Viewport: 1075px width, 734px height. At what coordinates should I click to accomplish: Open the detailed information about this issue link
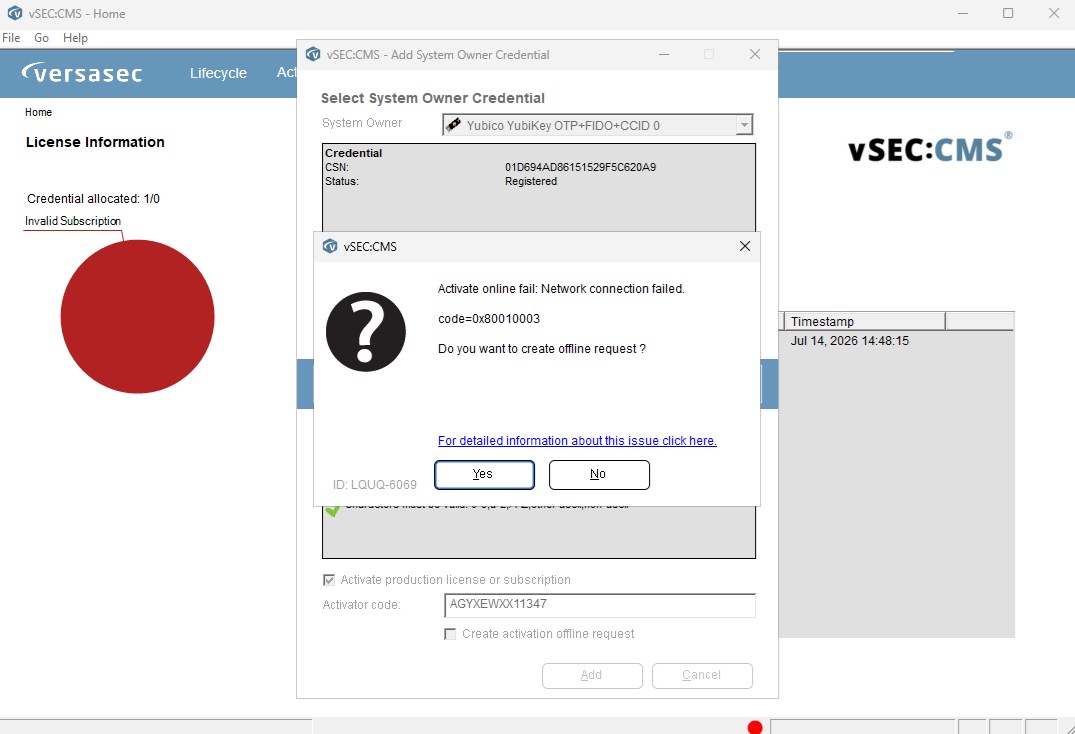coord(577,441)
